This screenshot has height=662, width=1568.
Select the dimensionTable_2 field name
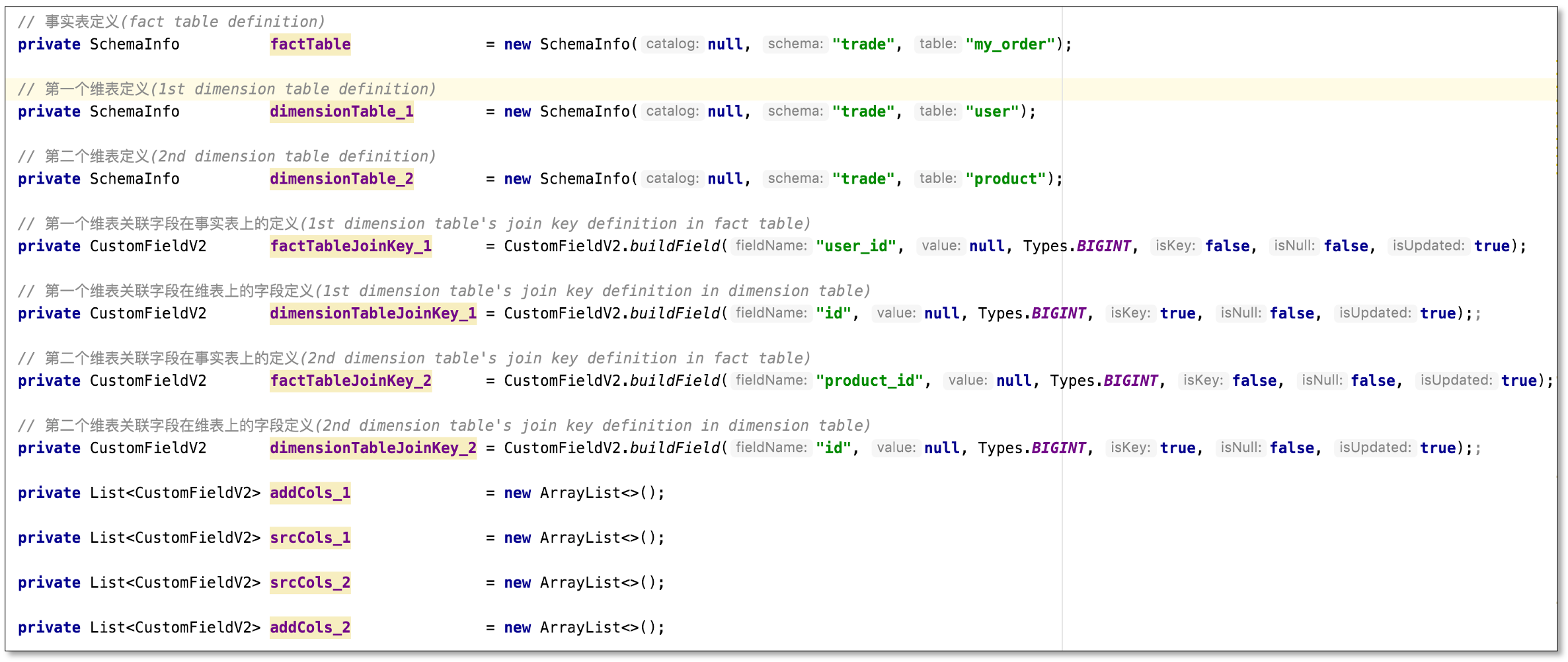(x=341, y=179)
